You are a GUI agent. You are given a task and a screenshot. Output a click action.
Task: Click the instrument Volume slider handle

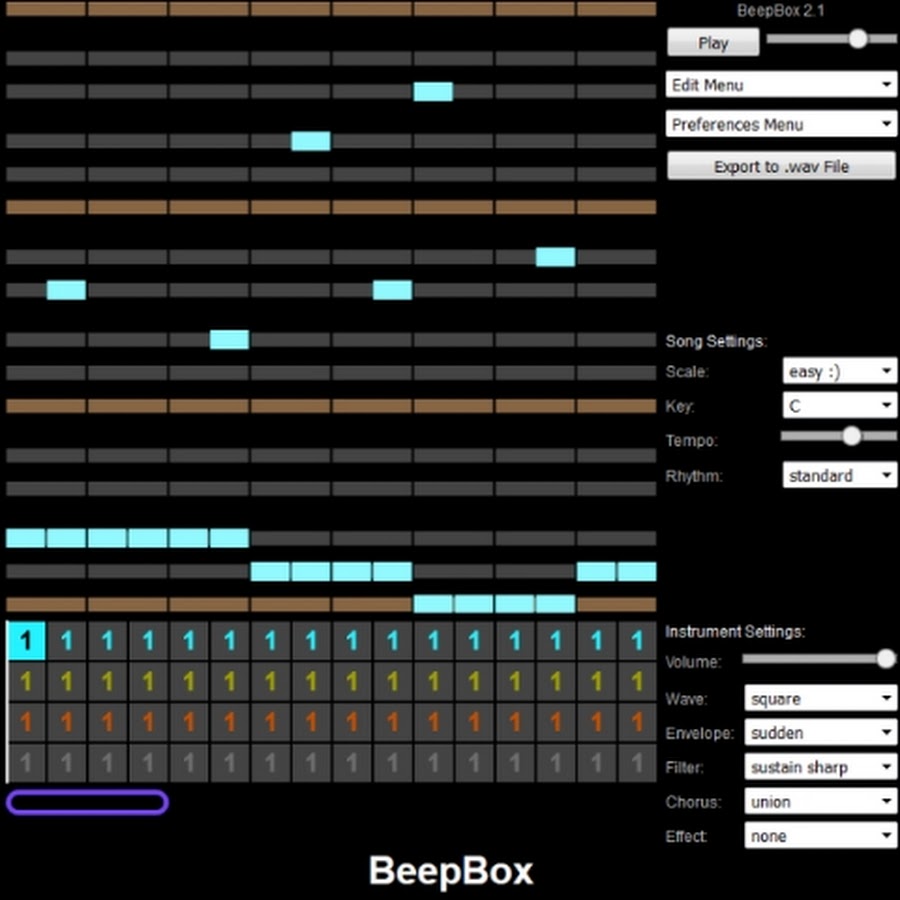point(886,658)
